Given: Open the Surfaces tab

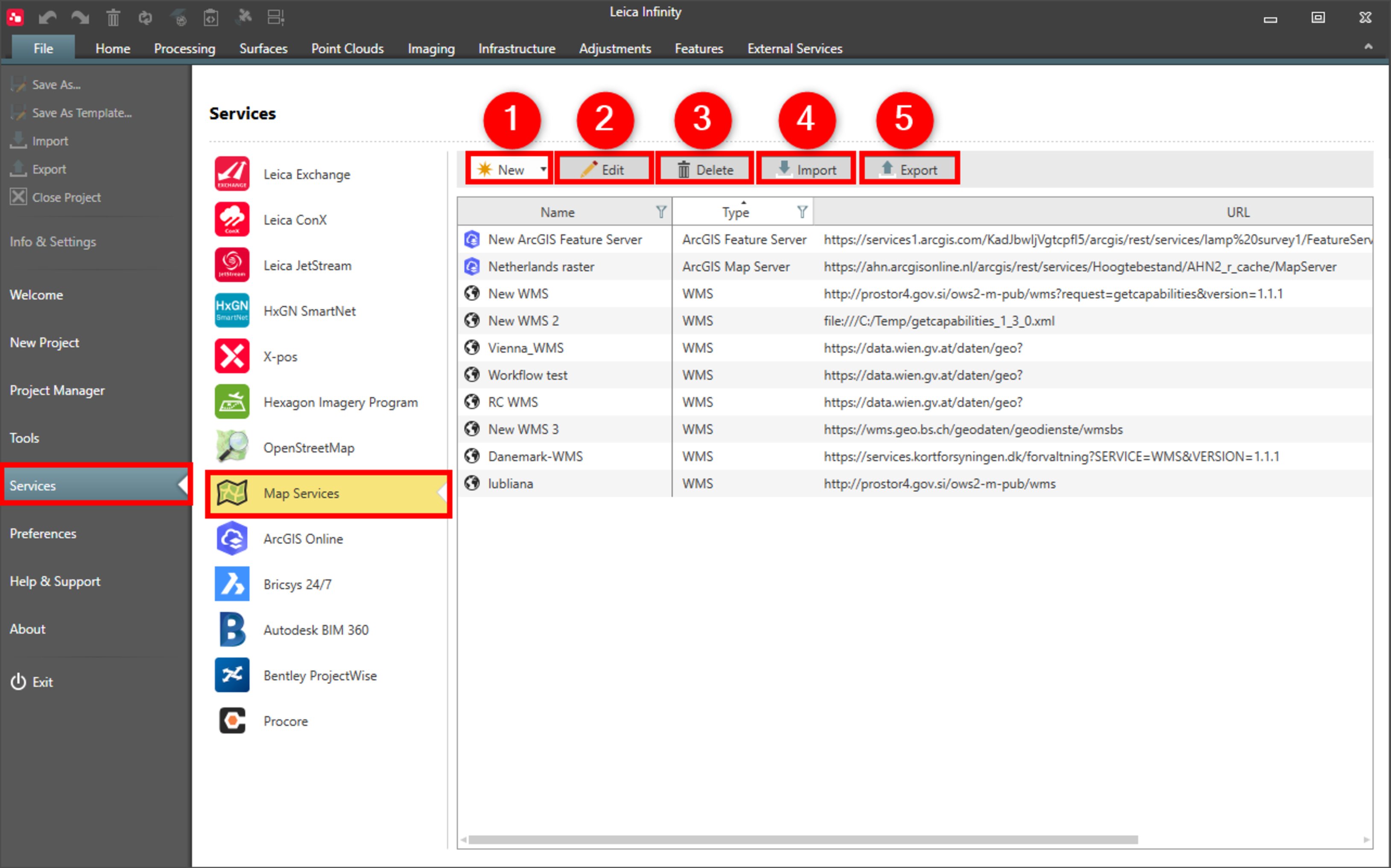Looking at the screenshot, I should point(263,48).
